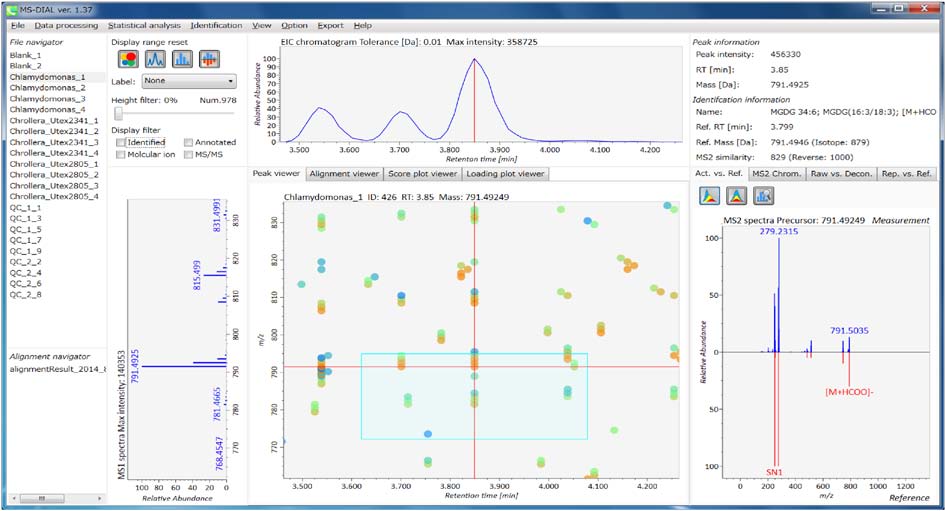Select Blank_1 in File navigator
This screenshot has width=945, height=511.
(x=25, y=55)
